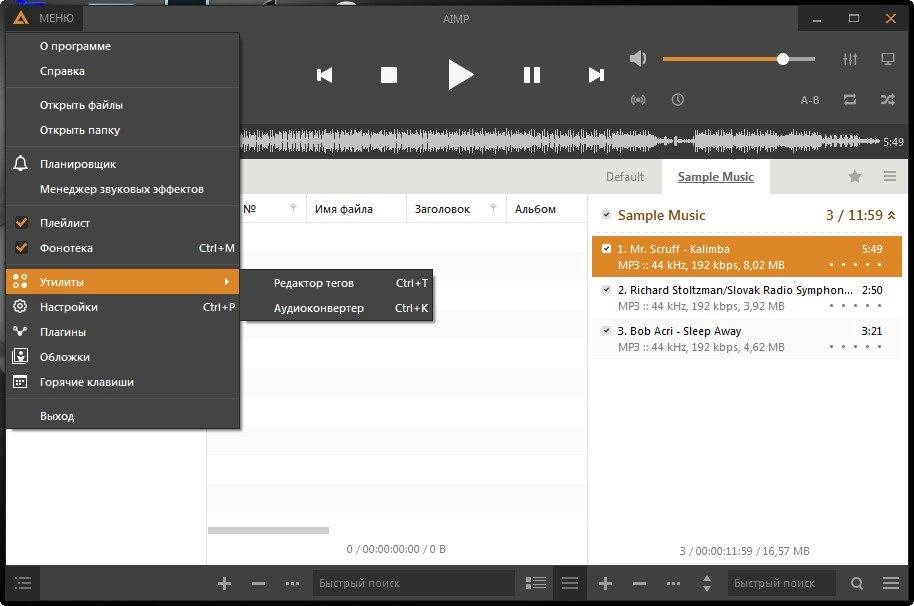Click the Заголовок column filter icon

(x=493, y=208)
